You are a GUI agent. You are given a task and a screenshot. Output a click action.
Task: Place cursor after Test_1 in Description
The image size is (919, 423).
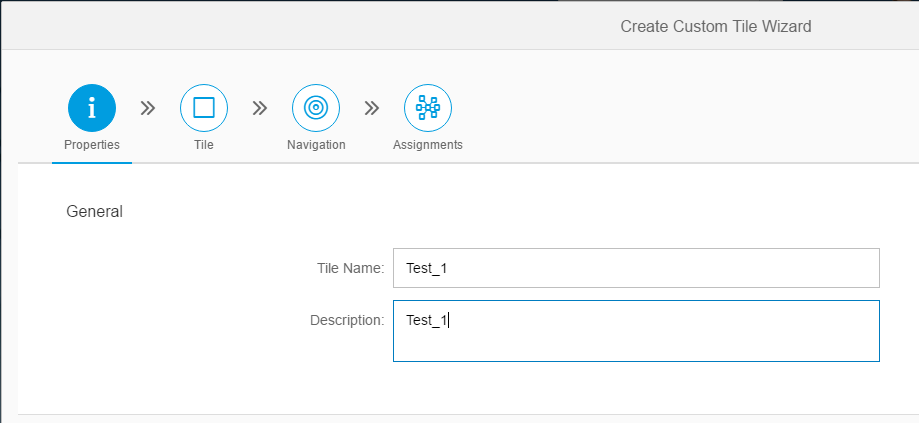[x=448, y=320]
